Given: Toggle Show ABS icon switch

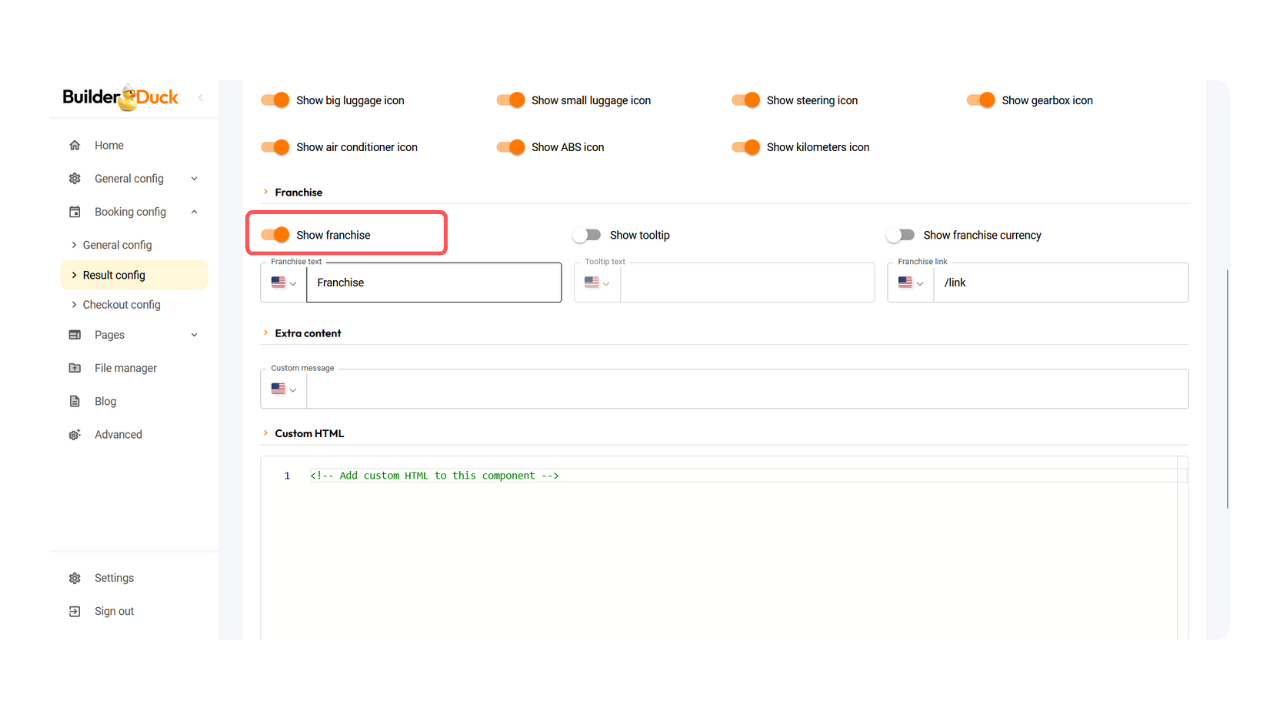Looking at the screenshot, I should (x=510, y=147).
